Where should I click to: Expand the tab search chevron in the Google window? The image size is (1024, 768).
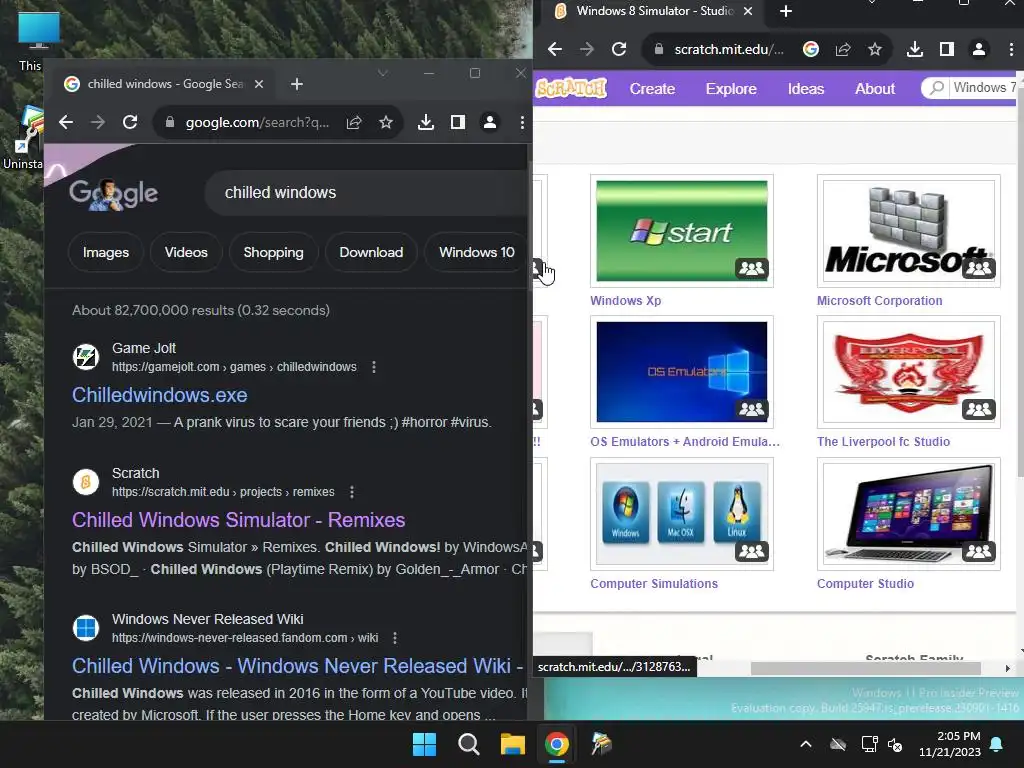pos(383,73)
